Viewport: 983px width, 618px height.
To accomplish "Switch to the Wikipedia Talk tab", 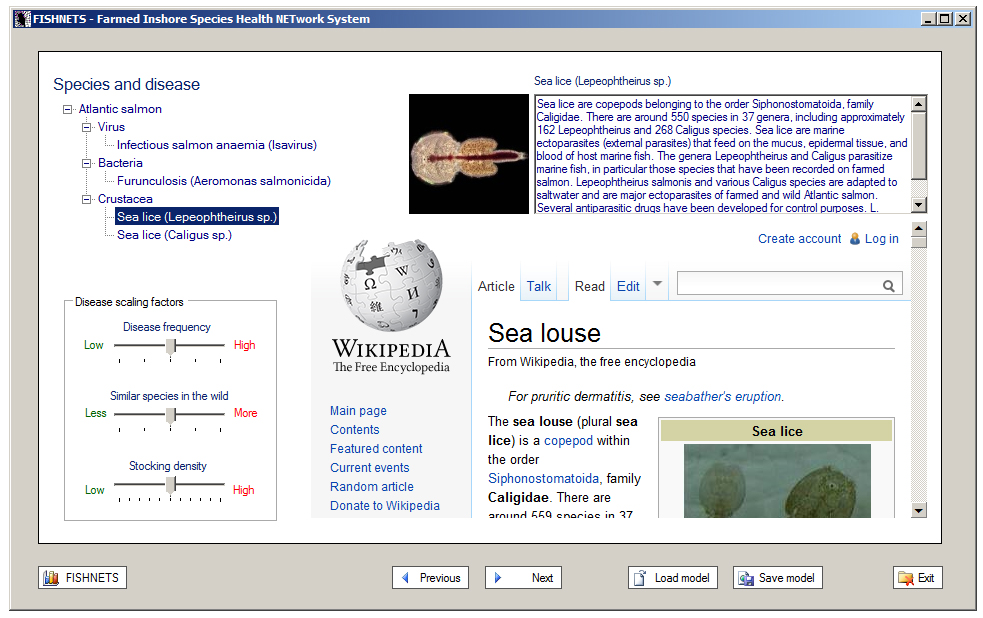I will [x=539, y=286].
